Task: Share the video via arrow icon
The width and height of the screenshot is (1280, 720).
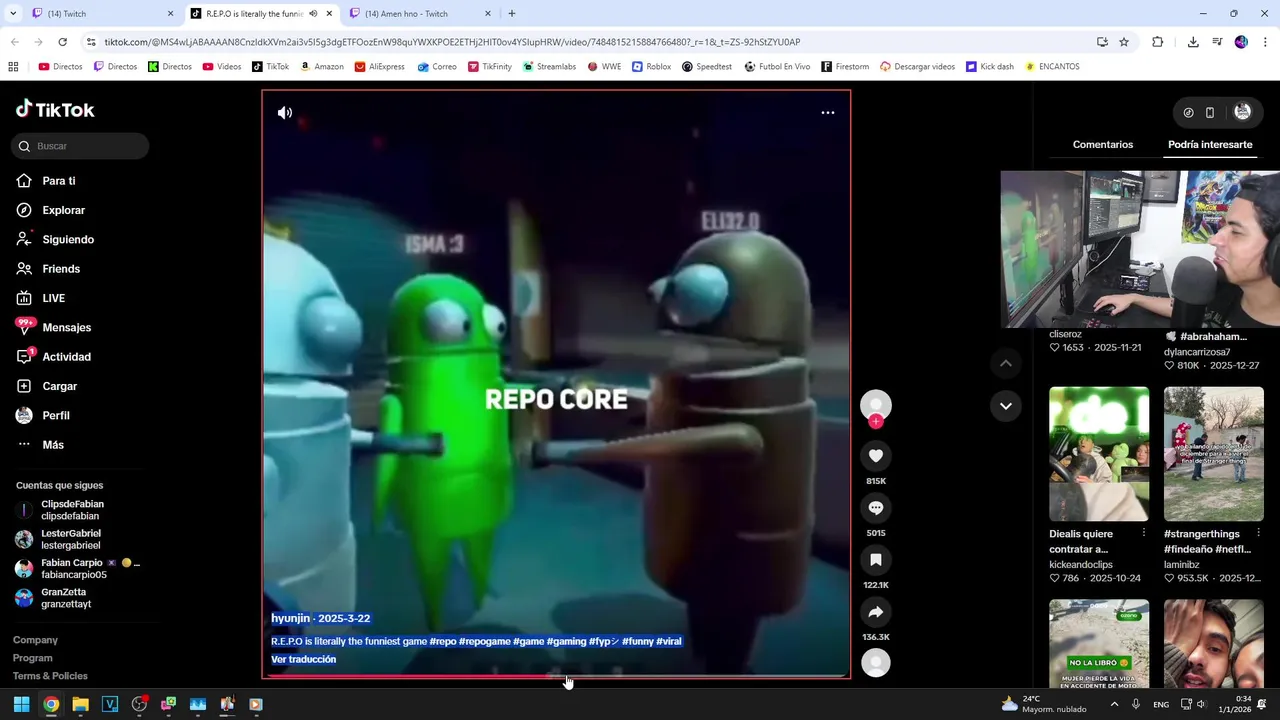Action: [876, 612]
